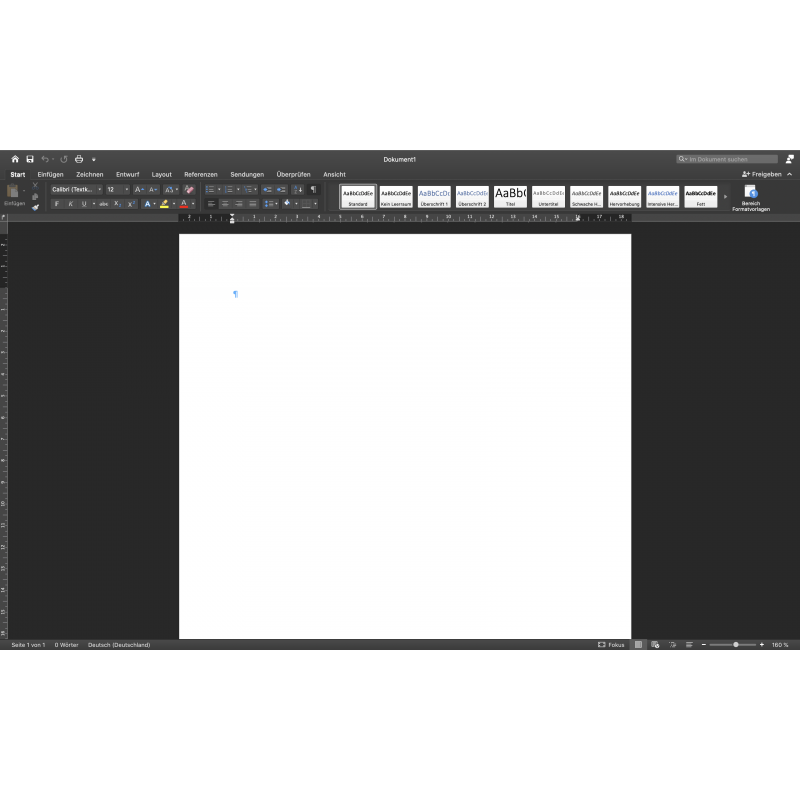The height and width of the screenshot is (800, 800).
Task: Click the clear formatting eraser icon
Action: (x=189, y=189)
